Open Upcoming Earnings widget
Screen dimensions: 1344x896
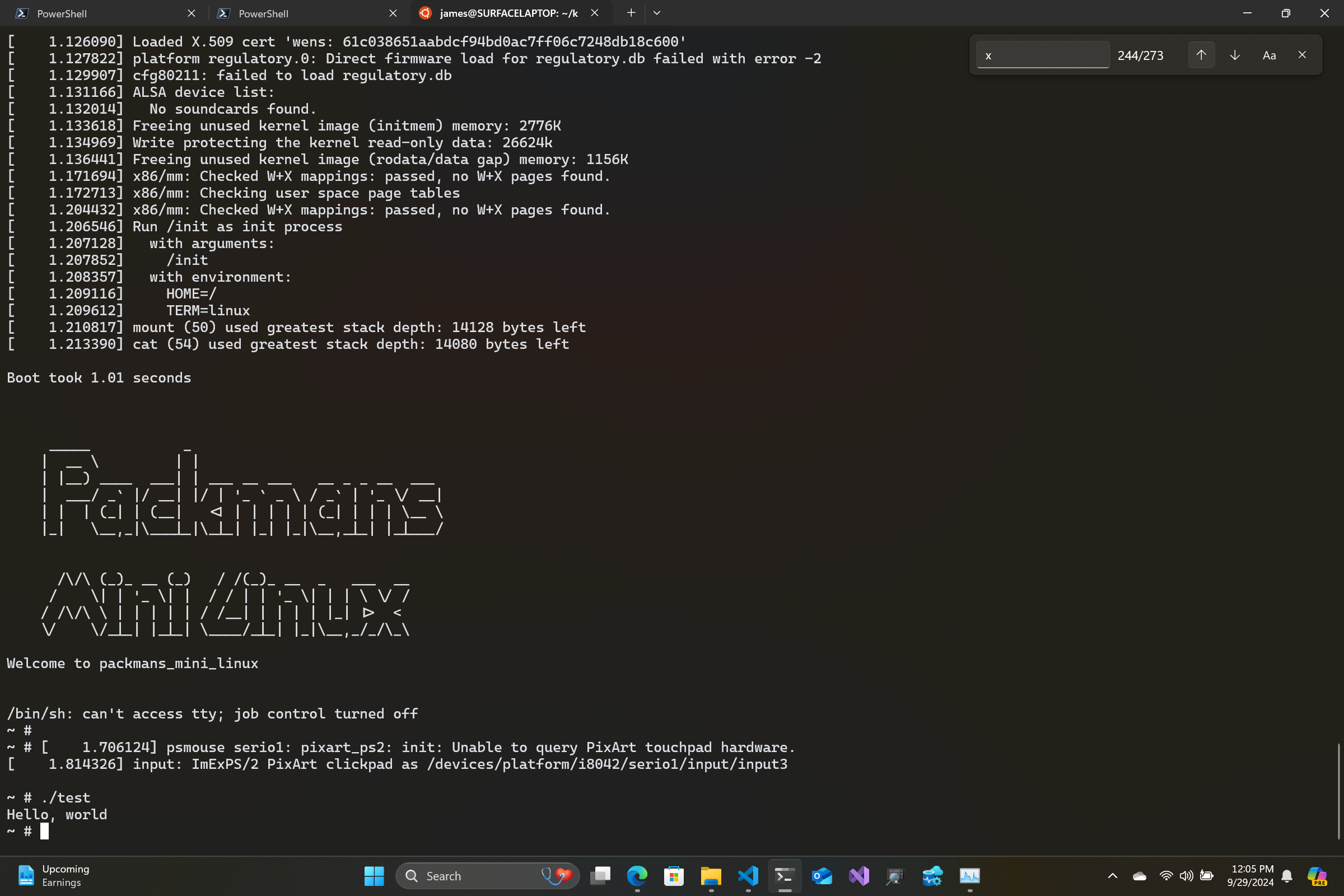click(x=53, y=875)
